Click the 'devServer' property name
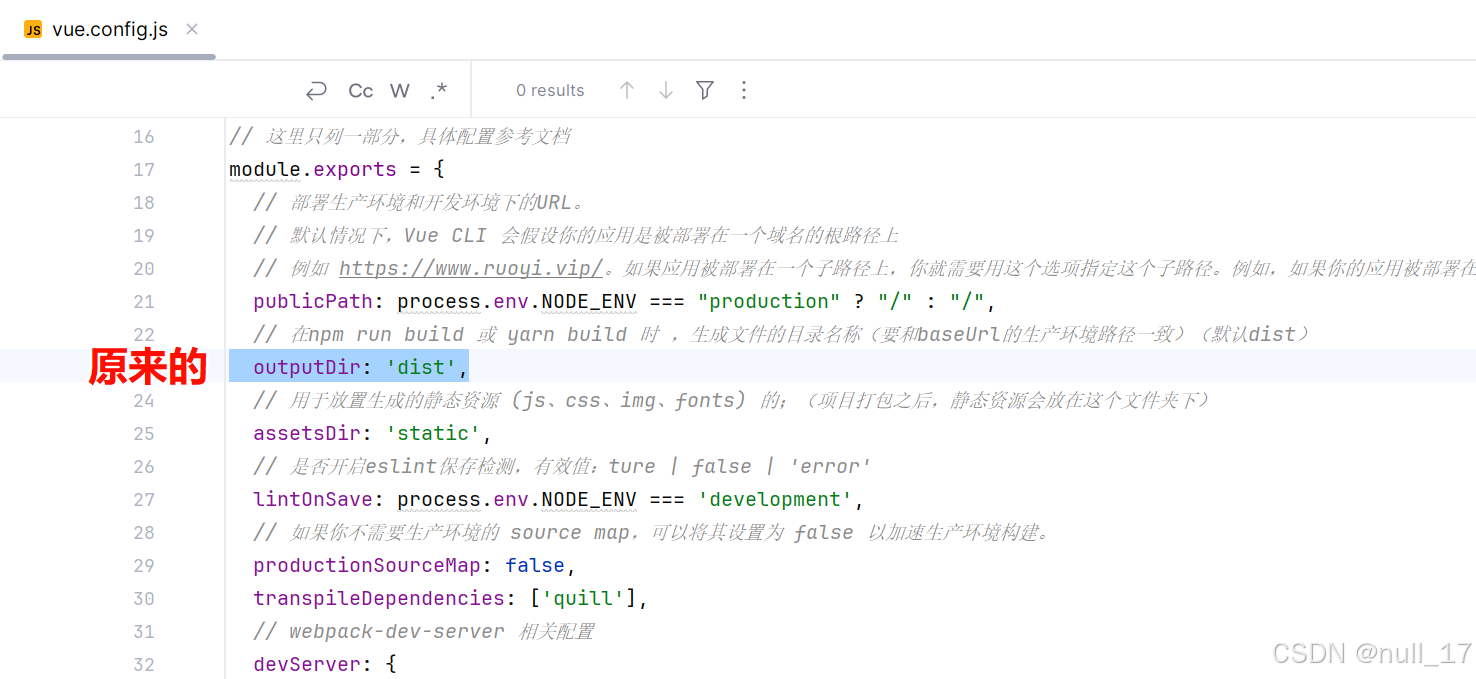Image resolution: width=1476 pixels, height=679 pixels. pos(307,664)
